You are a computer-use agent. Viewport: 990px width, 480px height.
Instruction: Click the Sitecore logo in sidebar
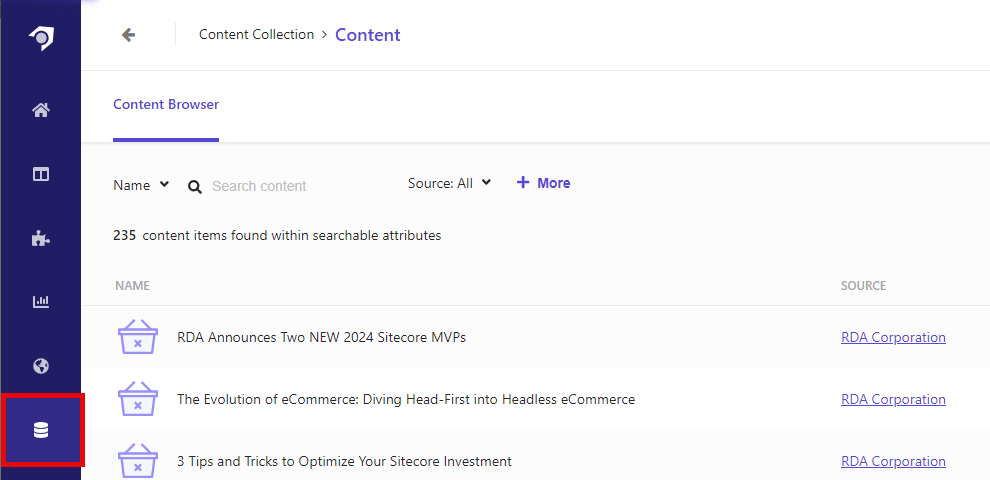point(41,37)
